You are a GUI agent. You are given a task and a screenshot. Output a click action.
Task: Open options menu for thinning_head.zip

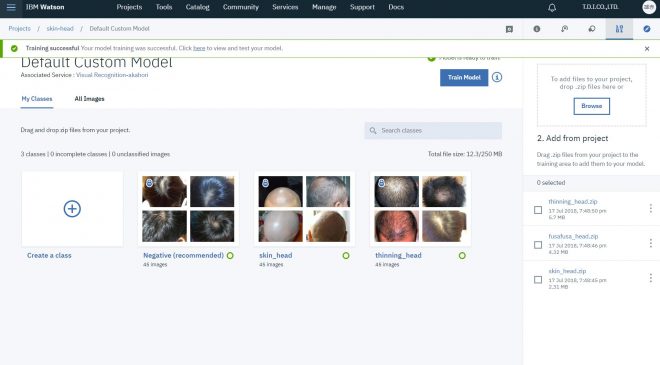tap(651, 208)
